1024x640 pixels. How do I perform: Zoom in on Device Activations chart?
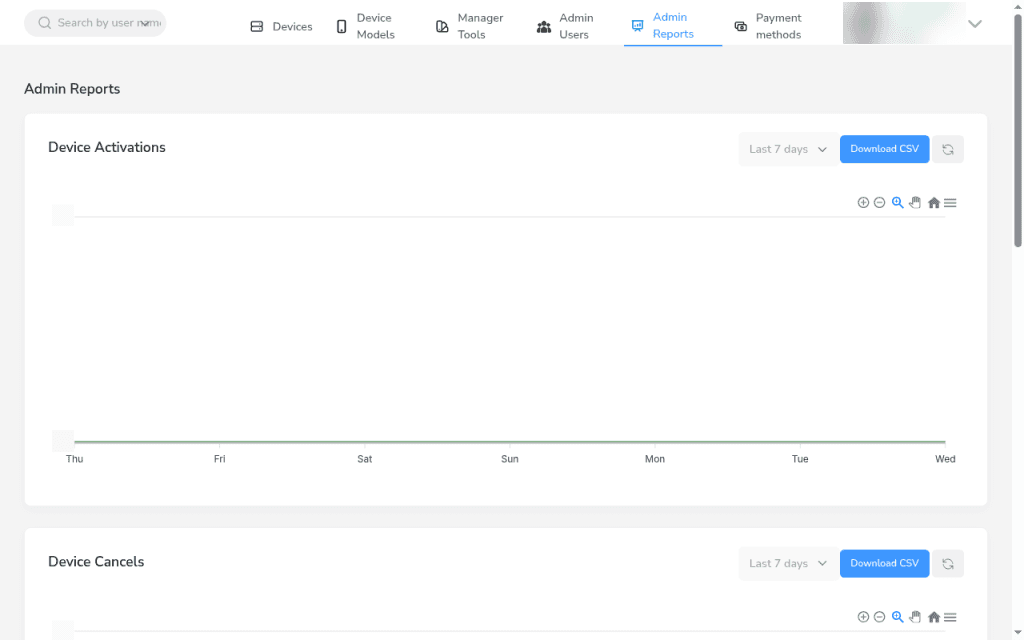[863, 202]
